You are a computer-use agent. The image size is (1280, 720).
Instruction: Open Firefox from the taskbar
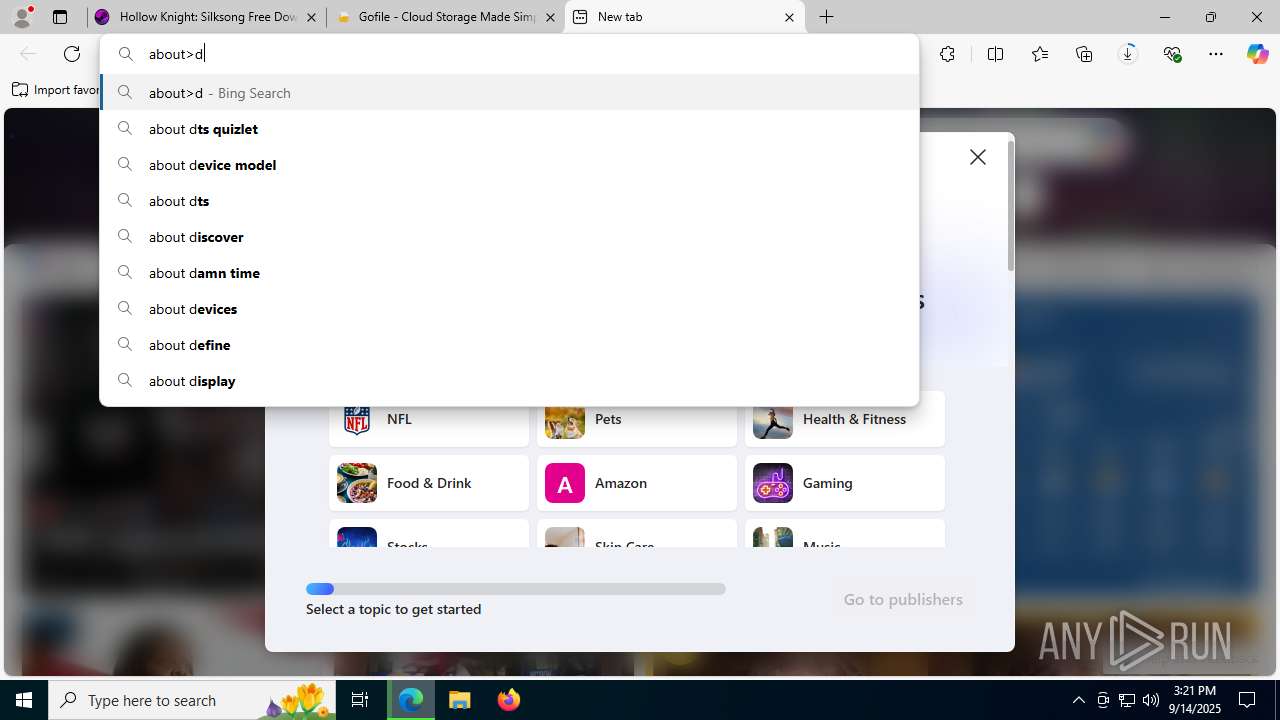[x=509, y=700]
